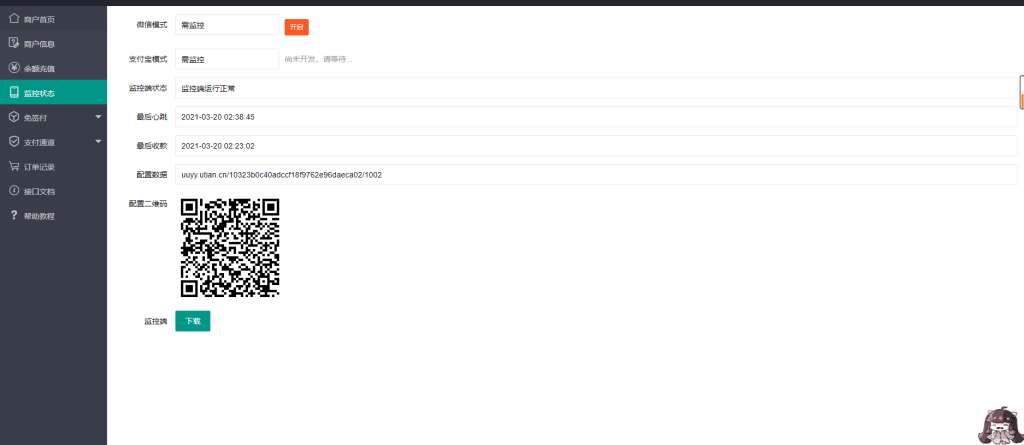
Task: Click the 尚未开发，请等待... hint text
Action: [319, 59]
